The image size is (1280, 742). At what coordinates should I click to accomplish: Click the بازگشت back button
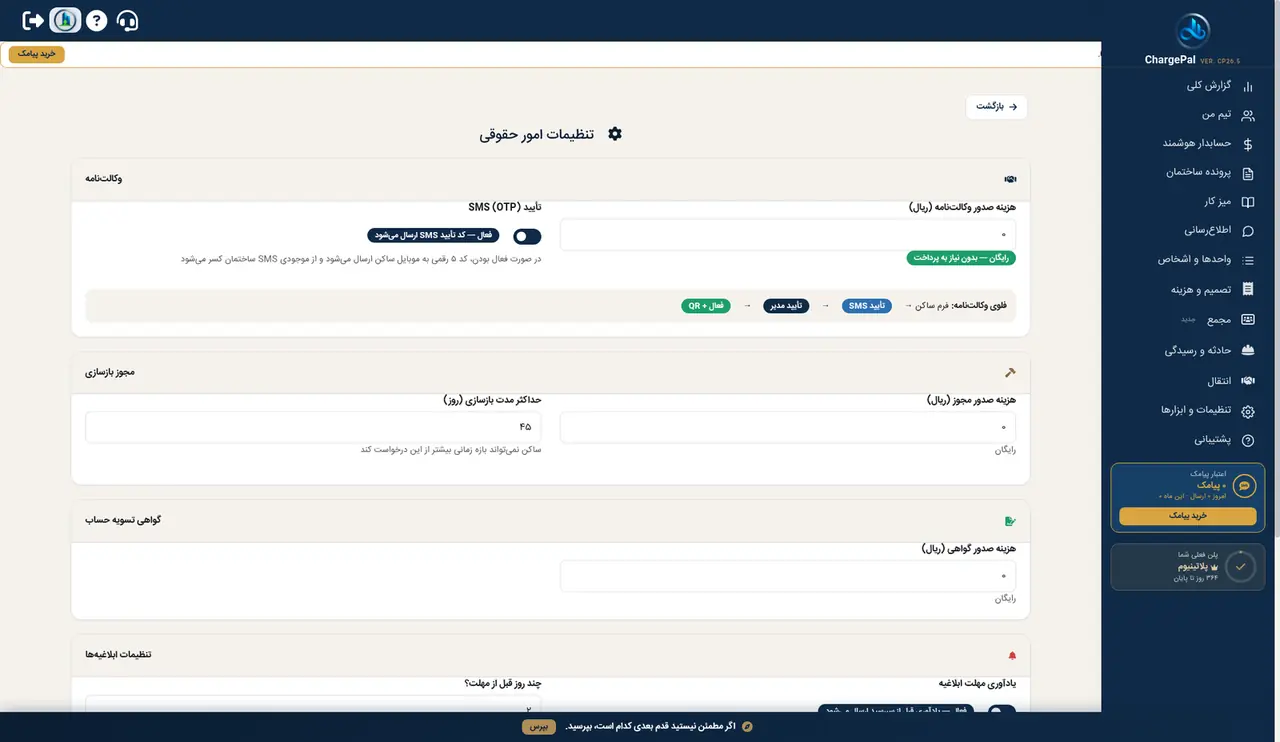tap(996, 107)
